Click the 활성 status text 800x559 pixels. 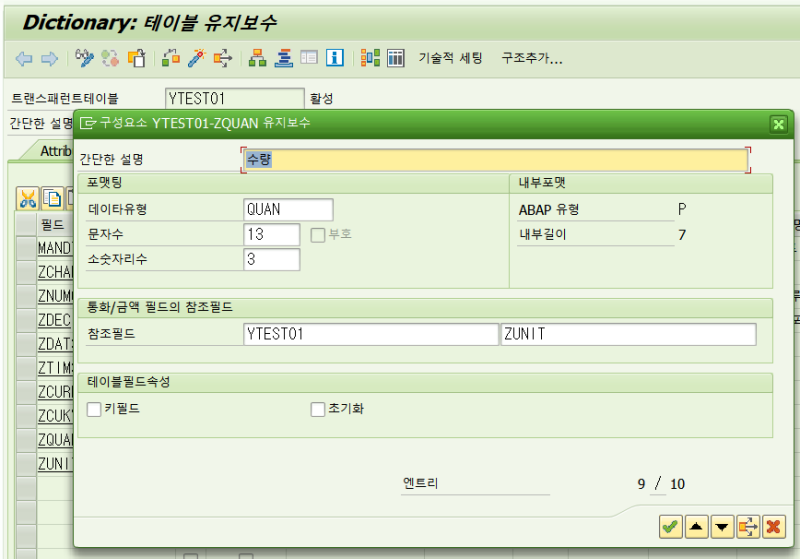(321, 98)
